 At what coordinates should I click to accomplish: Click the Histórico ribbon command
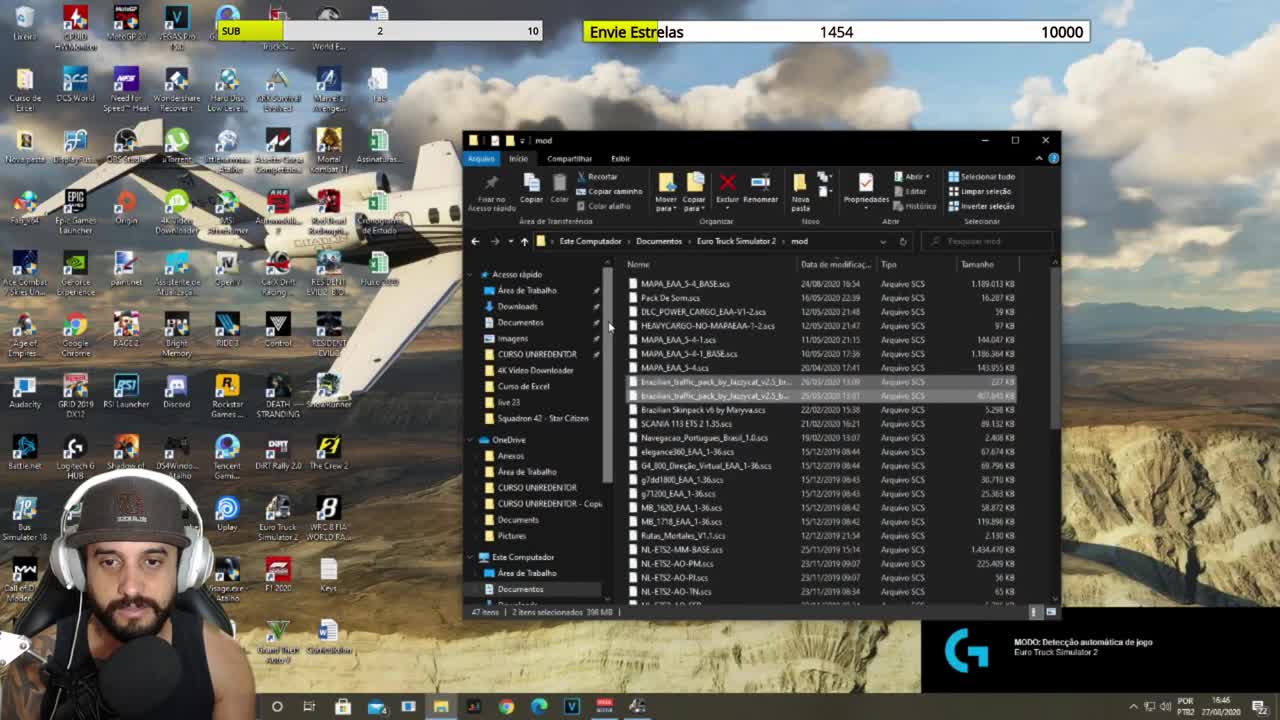click(915, 206)
